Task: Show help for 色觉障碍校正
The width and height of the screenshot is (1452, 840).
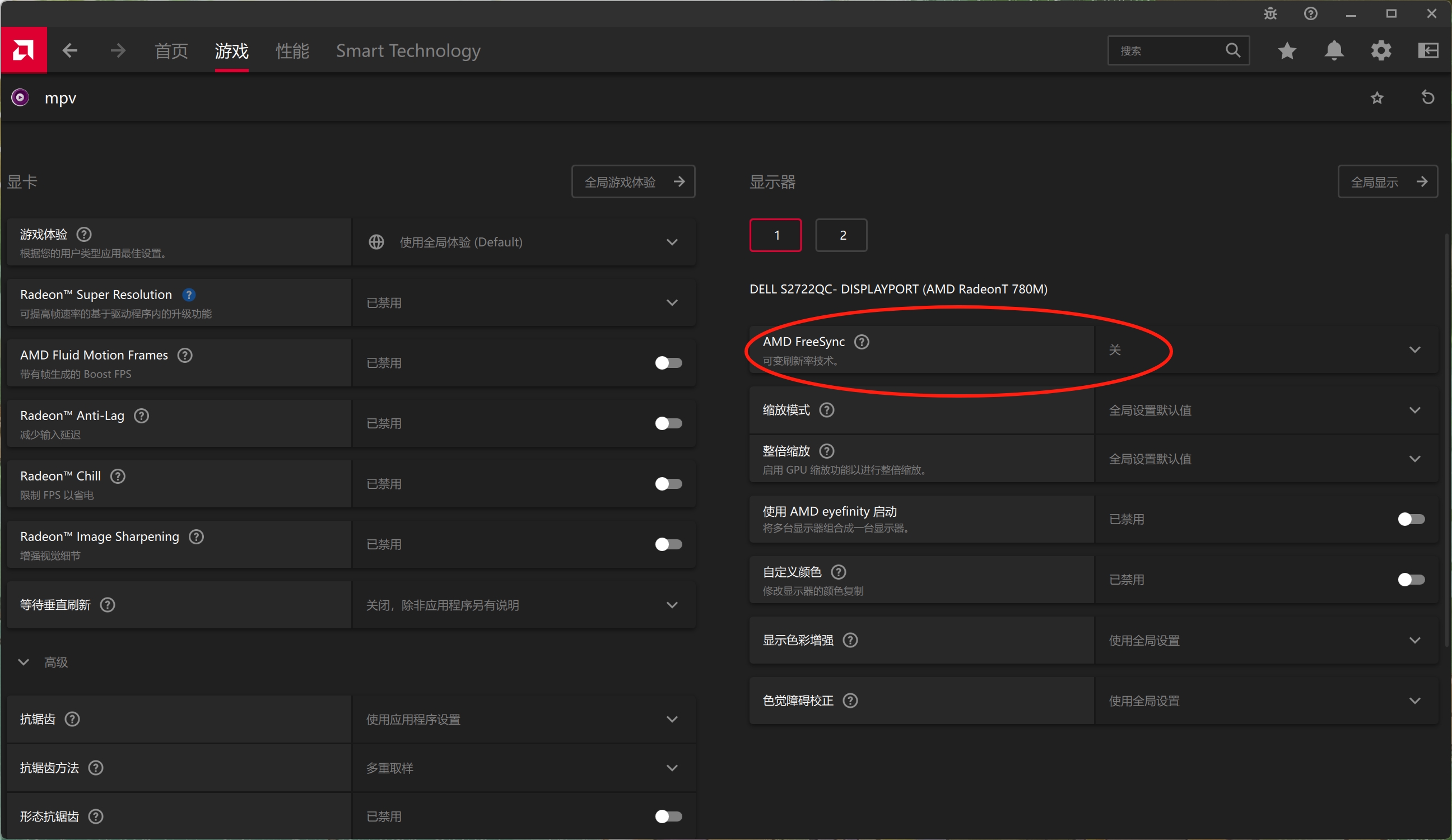Action: coord(850,701)
